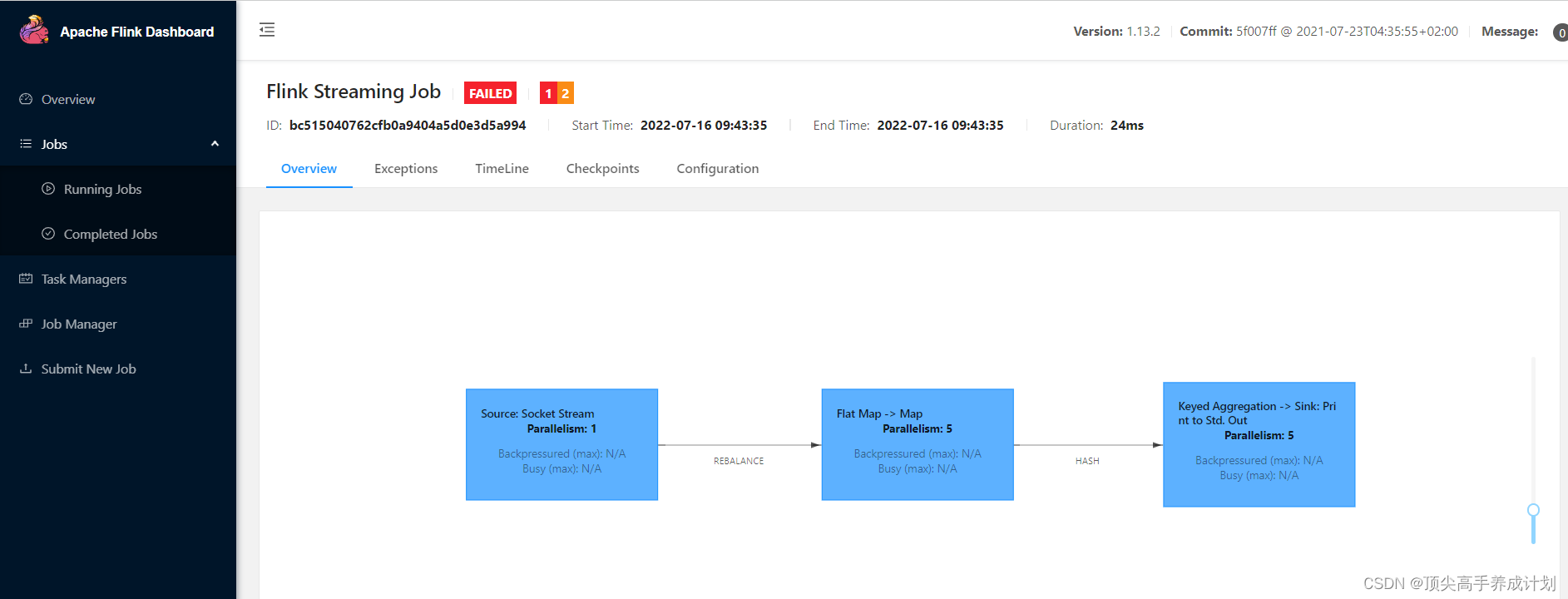Switch to the Configuration tab
Screen dimensions: 1568x599
tap(718, 168)
